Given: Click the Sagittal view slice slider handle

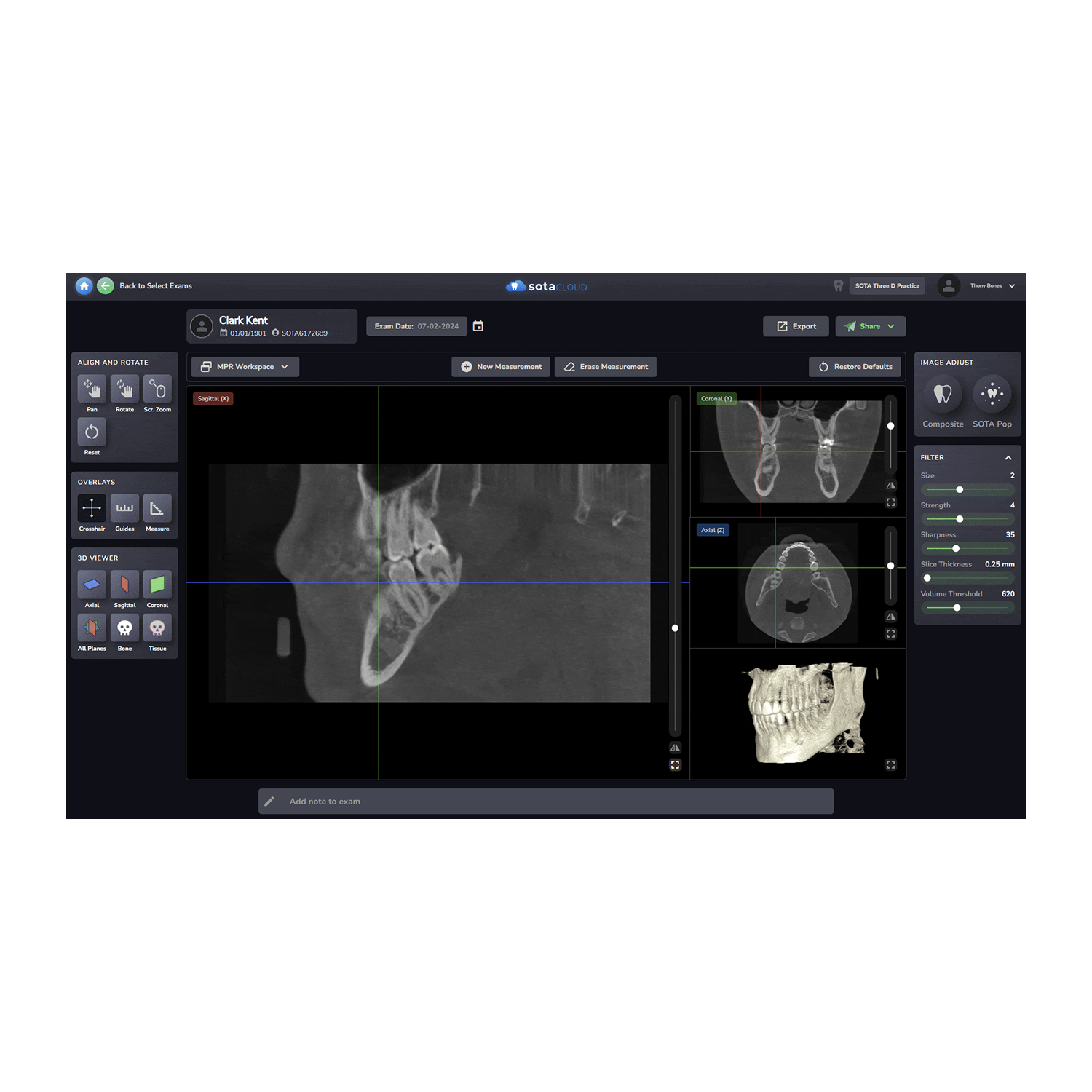Looking at the screenshot, I should click(x=675, y=628).
